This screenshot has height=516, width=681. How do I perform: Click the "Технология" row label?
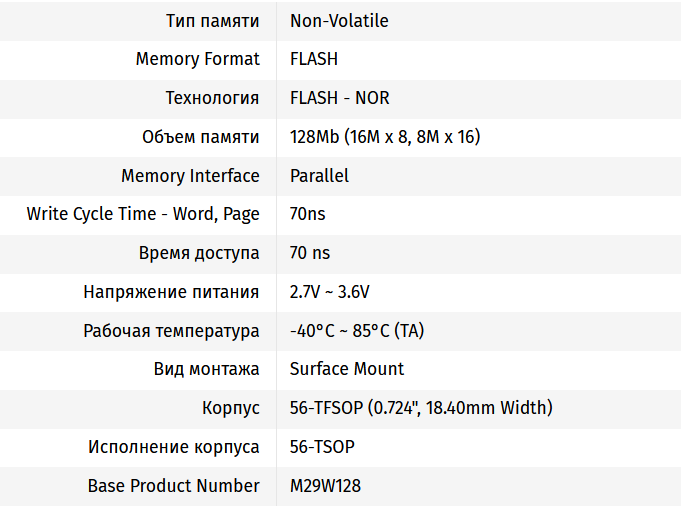[212, 98]
